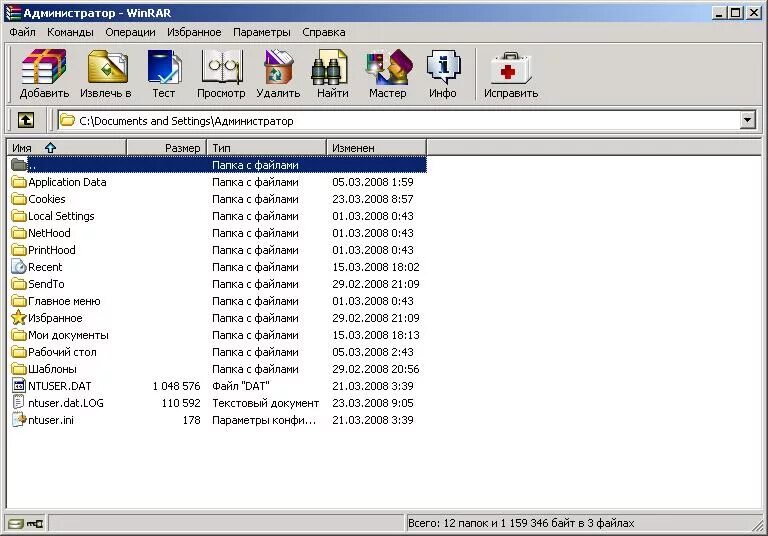Image resolution: width=768 pixels, height=536 pixels.
Task: Open the Операции menu
Action: pos(130,32)
